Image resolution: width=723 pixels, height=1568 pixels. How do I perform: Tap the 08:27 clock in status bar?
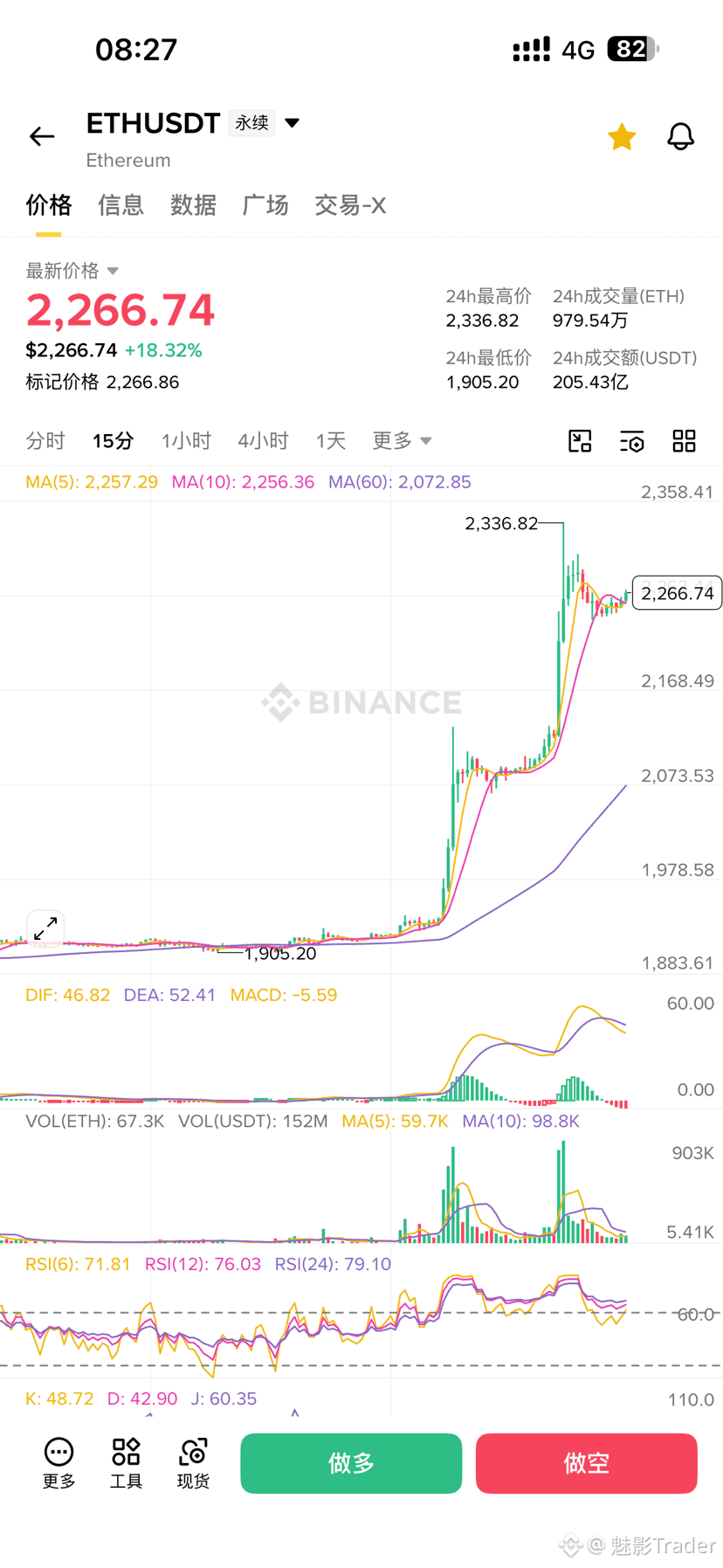(x=136, y=50)
